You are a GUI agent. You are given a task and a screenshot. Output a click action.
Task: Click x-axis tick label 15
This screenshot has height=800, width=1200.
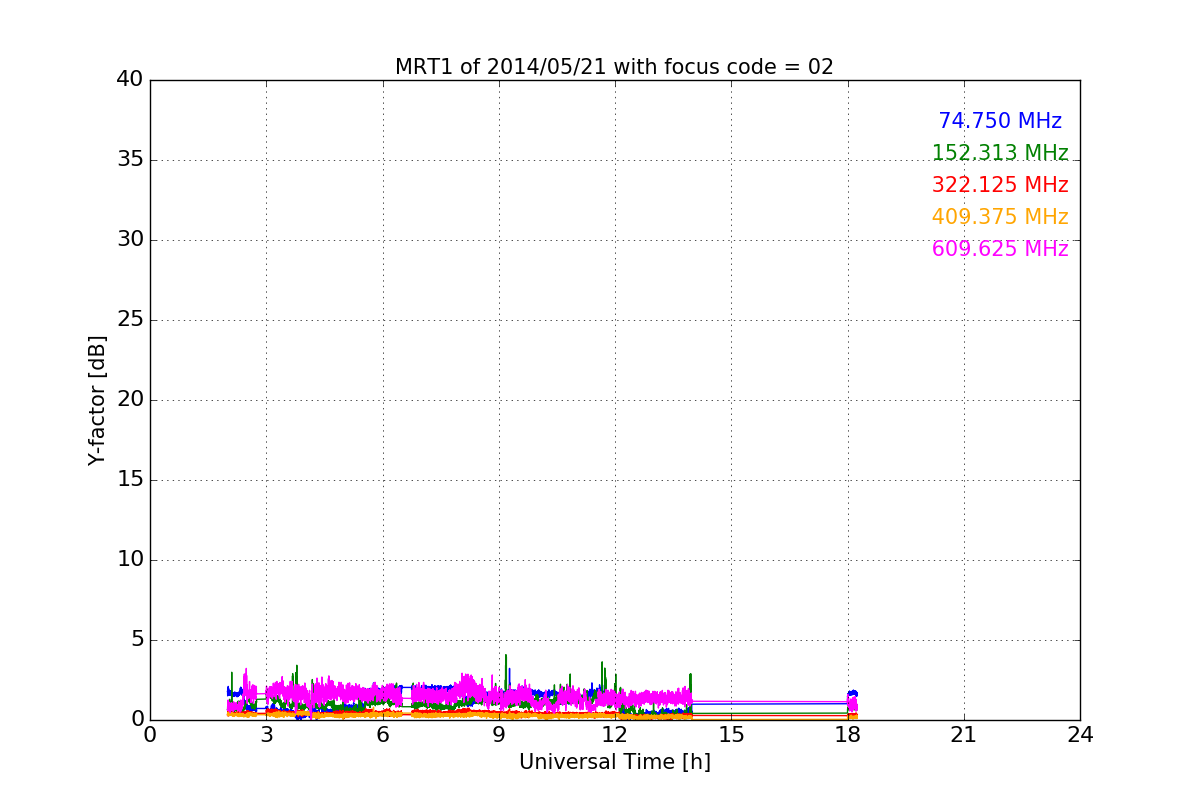click(731, 735)
